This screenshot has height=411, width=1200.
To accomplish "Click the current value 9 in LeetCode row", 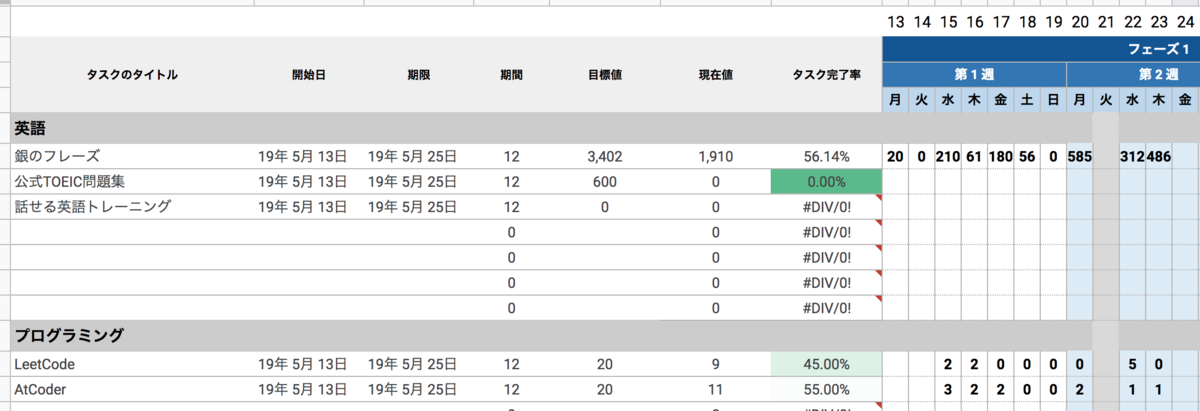I will click(x=715, y=364).
